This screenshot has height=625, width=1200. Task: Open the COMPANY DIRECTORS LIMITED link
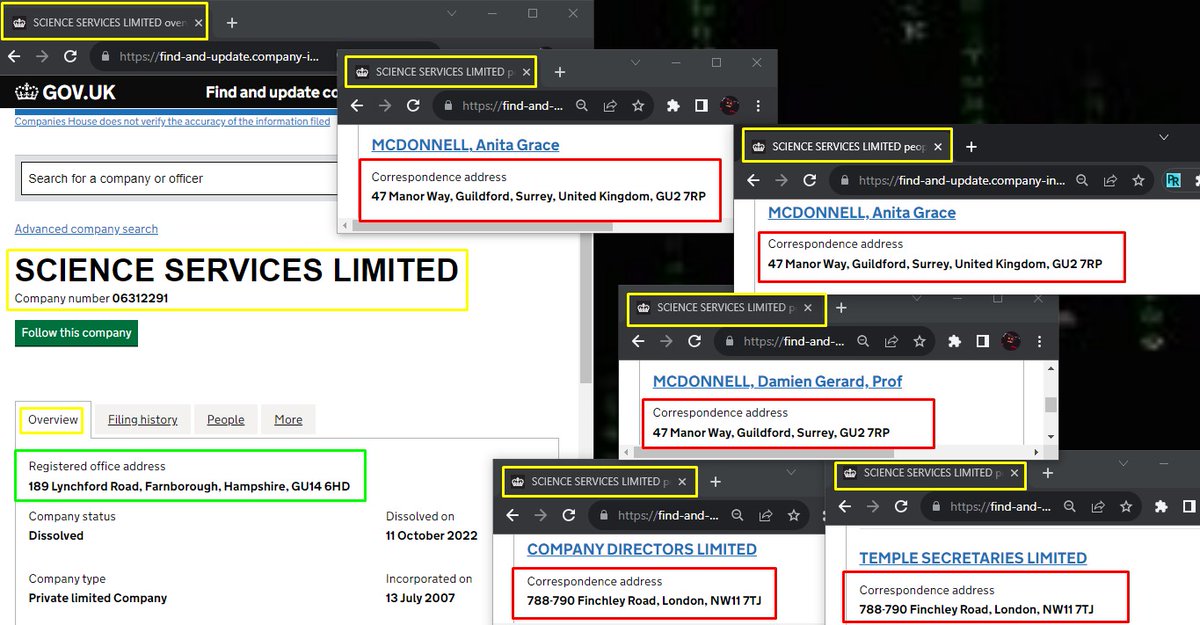641,549
